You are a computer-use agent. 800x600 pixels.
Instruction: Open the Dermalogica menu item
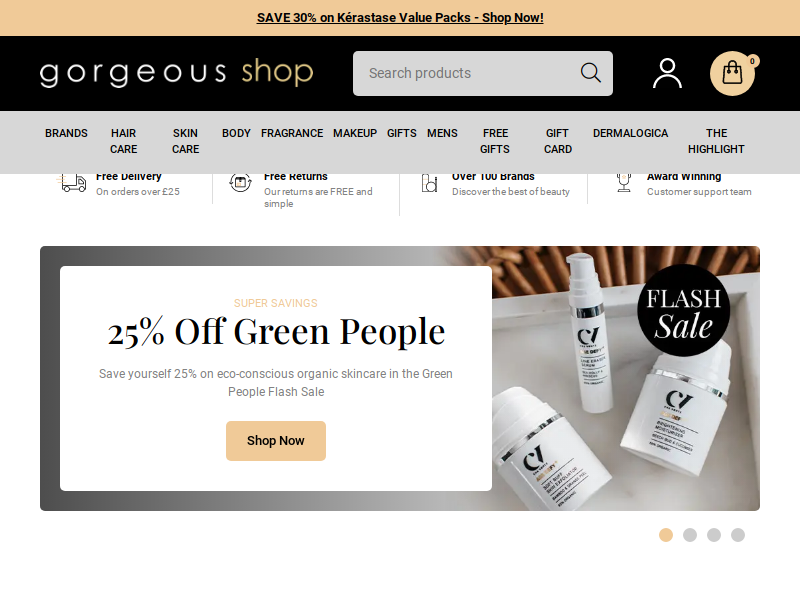(630, 133)
